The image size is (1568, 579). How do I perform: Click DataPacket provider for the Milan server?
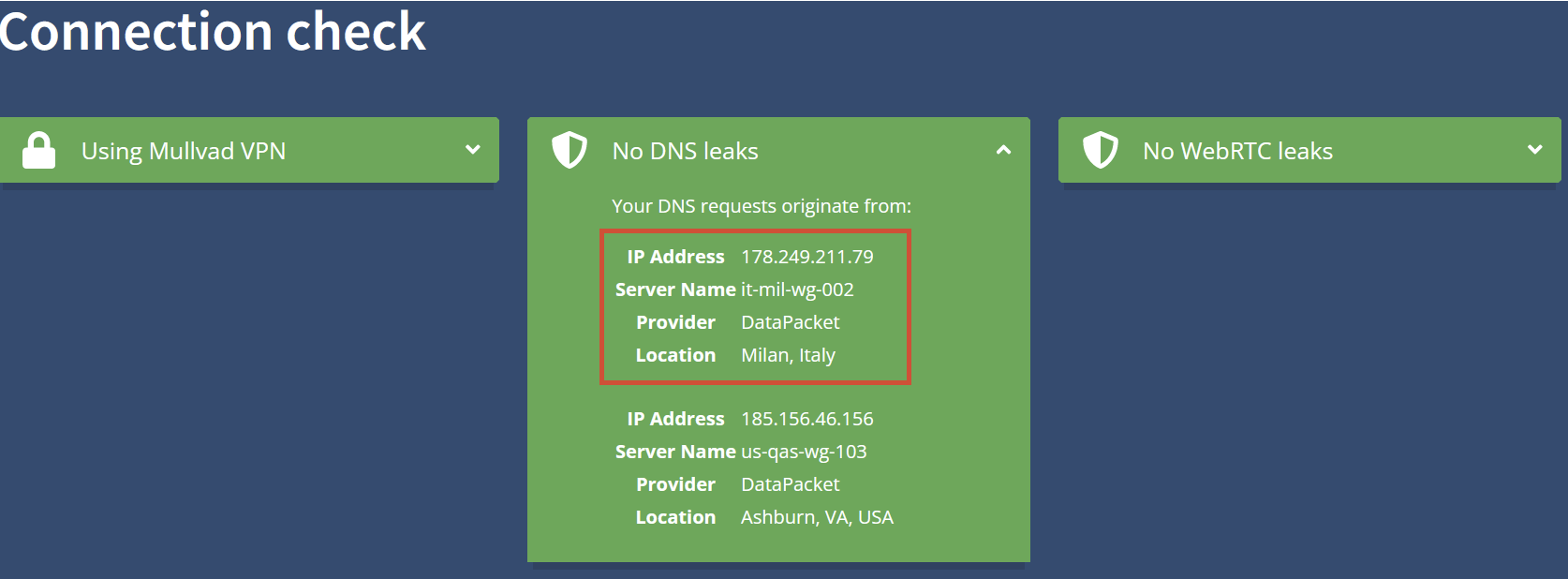point(790,322)
